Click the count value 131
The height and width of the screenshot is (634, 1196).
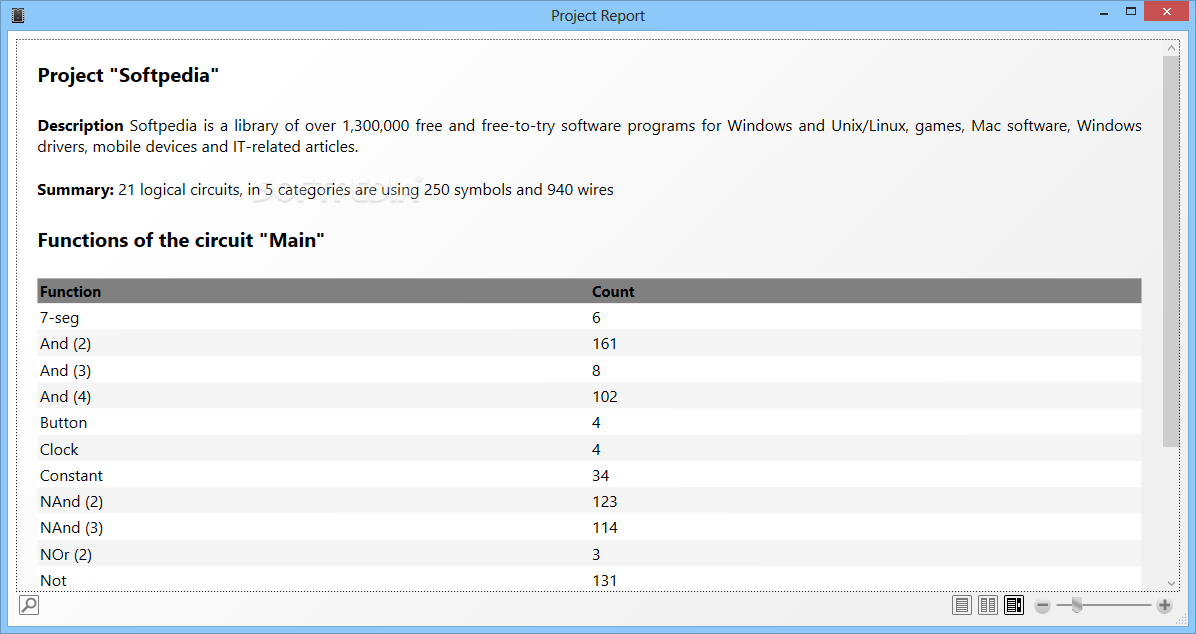pyautogui.click(x=604, y=580)
